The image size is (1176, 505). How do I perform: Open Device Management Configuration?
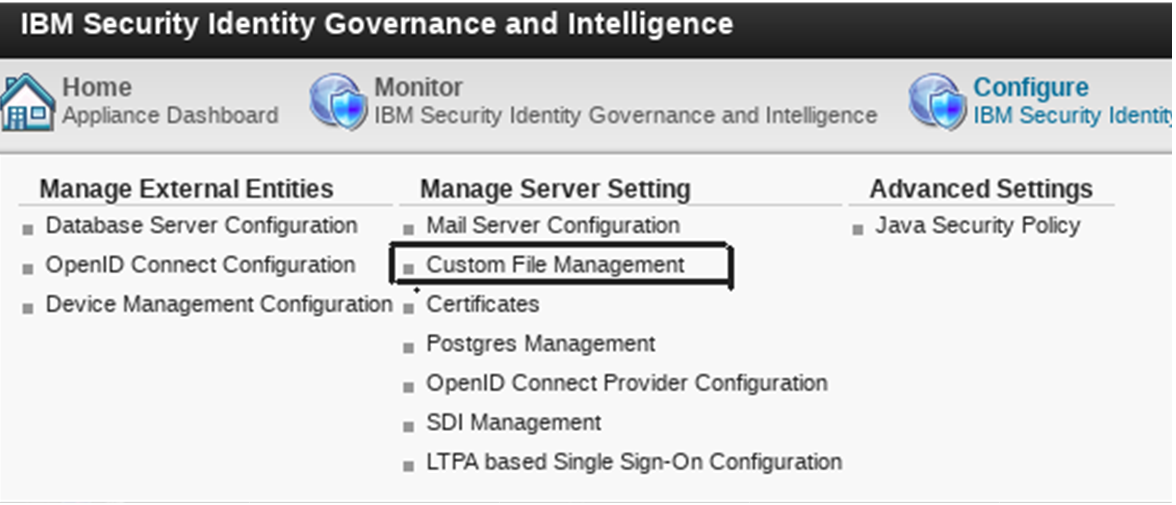tap(219, 304)
